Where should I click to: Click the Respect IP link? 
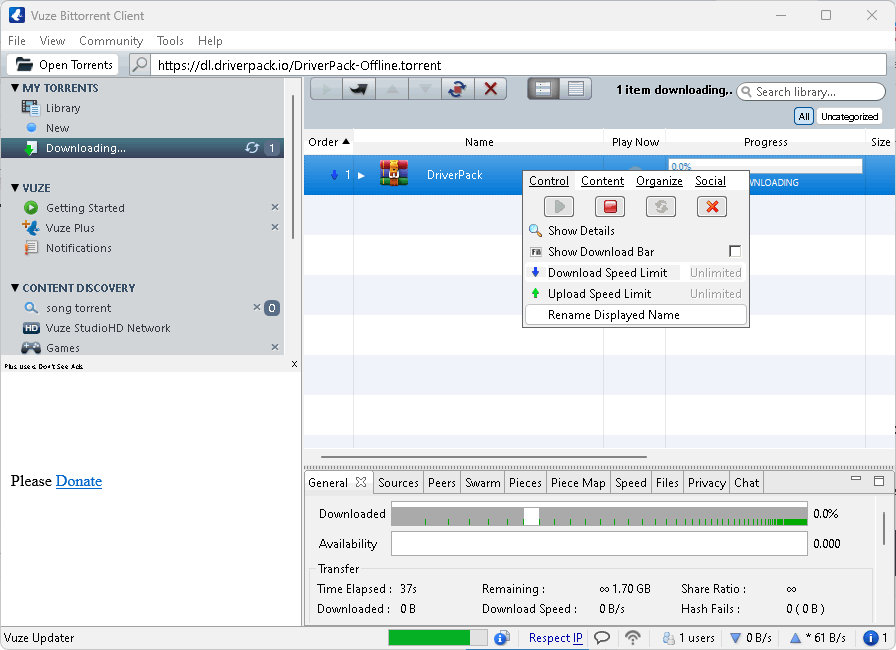[x=555, y=637]
